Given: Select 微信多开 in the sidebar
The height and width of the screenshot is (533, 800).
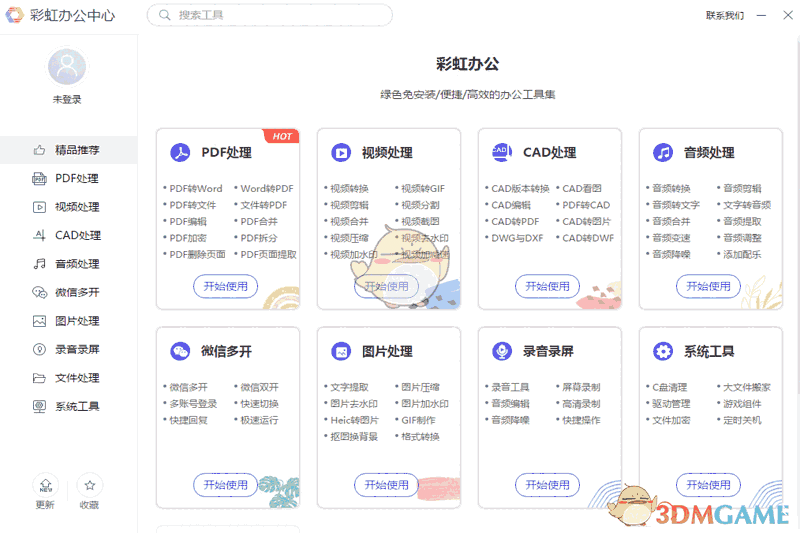Looking at the screenshot, I should 68,292.
